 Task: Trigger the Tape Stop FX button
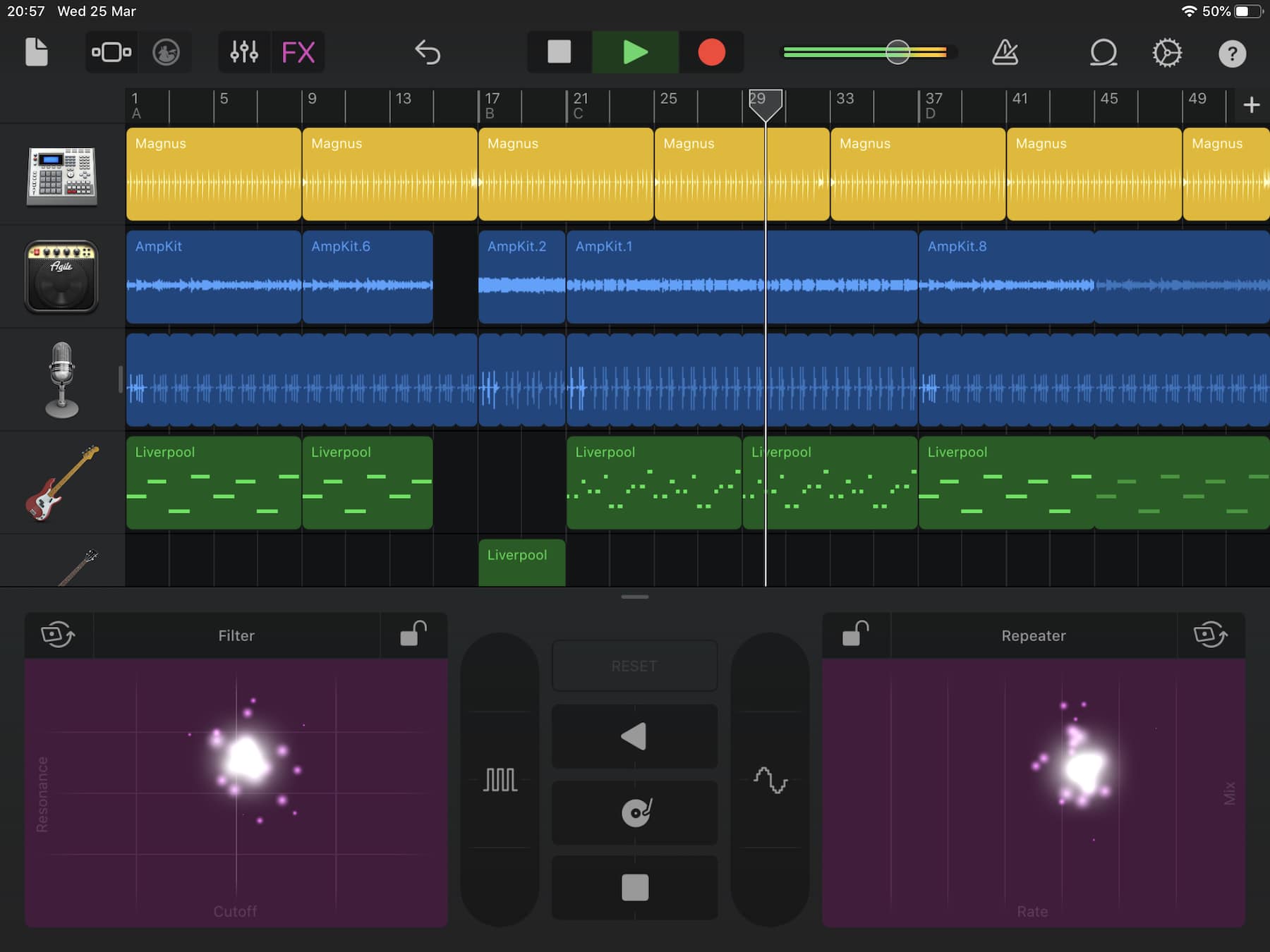[x=634, y=887]
